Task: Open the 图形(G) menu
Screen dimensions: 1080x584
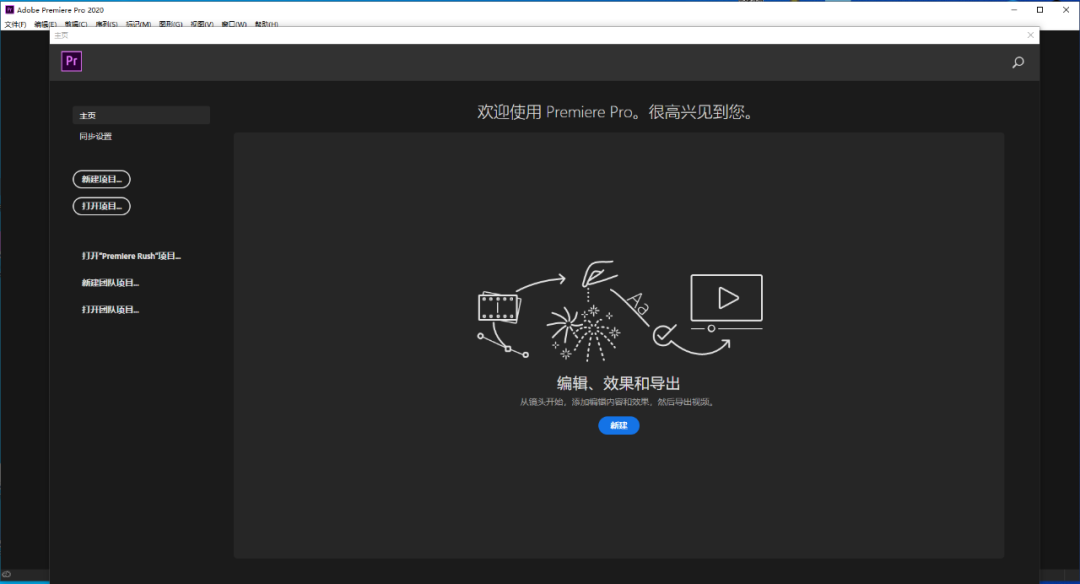Action: 170,24
